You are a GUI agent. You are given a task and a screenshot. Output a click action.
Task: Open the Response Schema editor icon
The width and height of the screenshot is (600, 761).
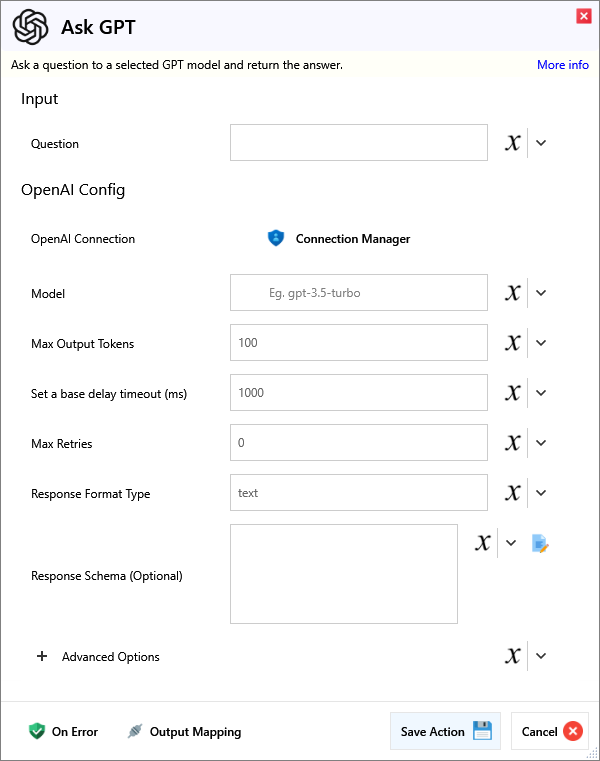point(541,543)
